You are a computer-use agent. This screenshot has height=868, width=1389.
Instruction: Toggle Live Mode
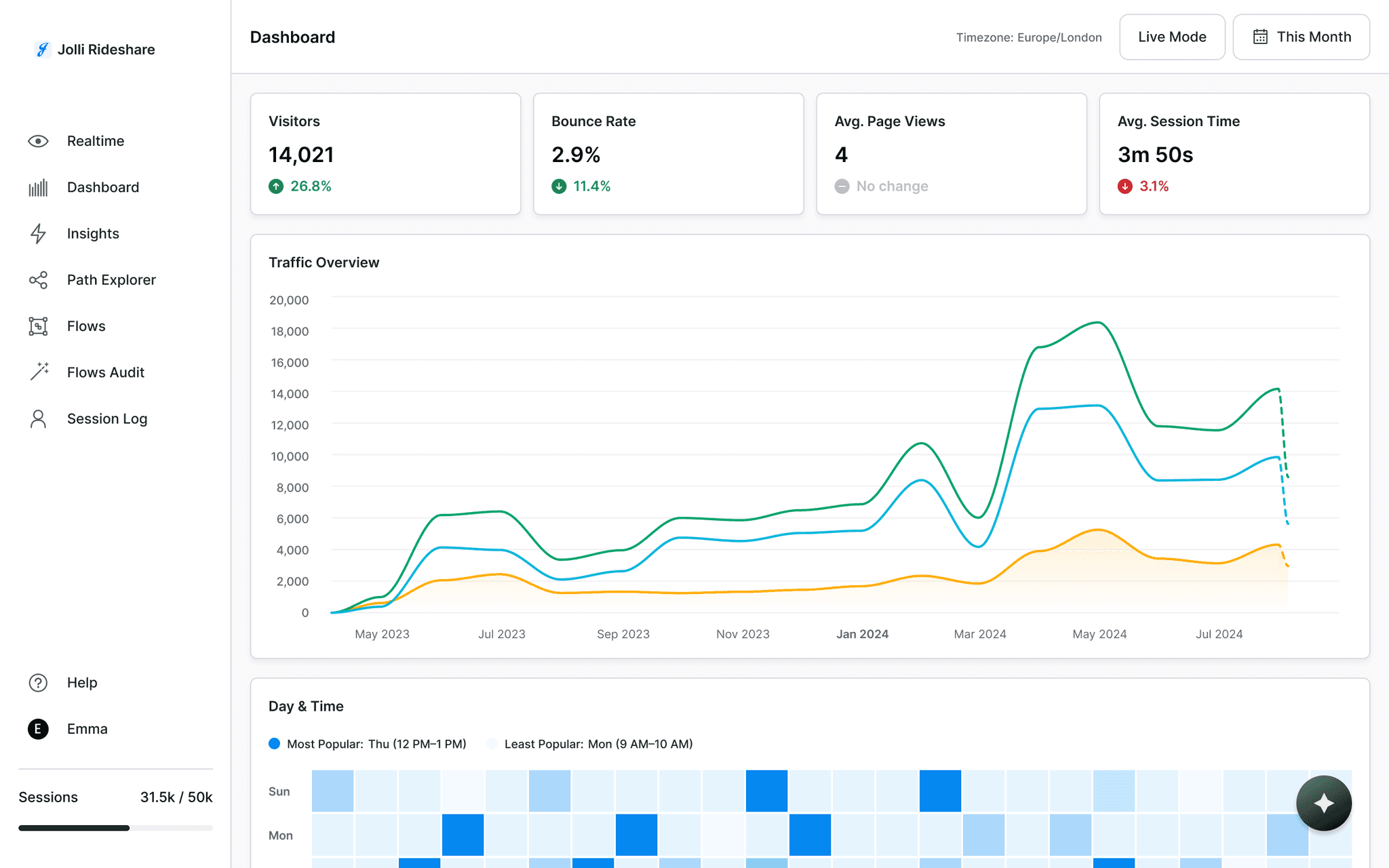coord(1172,37)
